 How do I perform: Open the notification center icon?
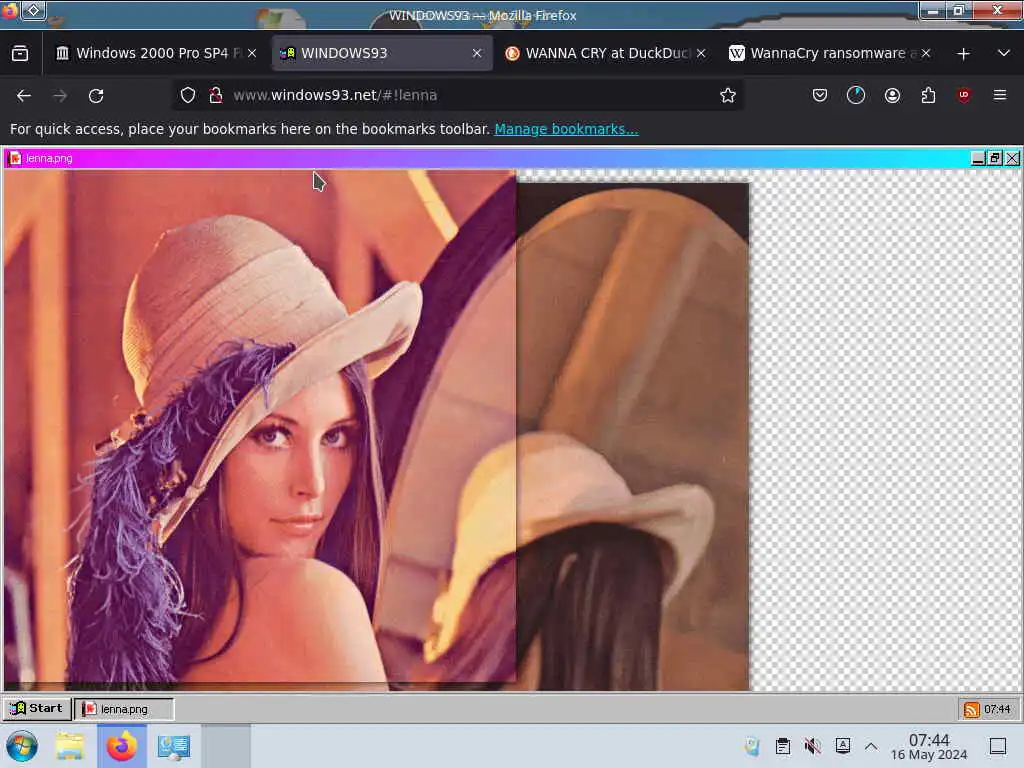click(997, 746)
